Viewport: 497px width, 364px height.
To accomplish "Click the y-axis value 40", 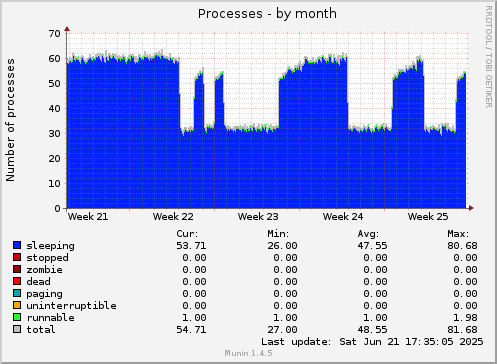I will click(55, 109).
